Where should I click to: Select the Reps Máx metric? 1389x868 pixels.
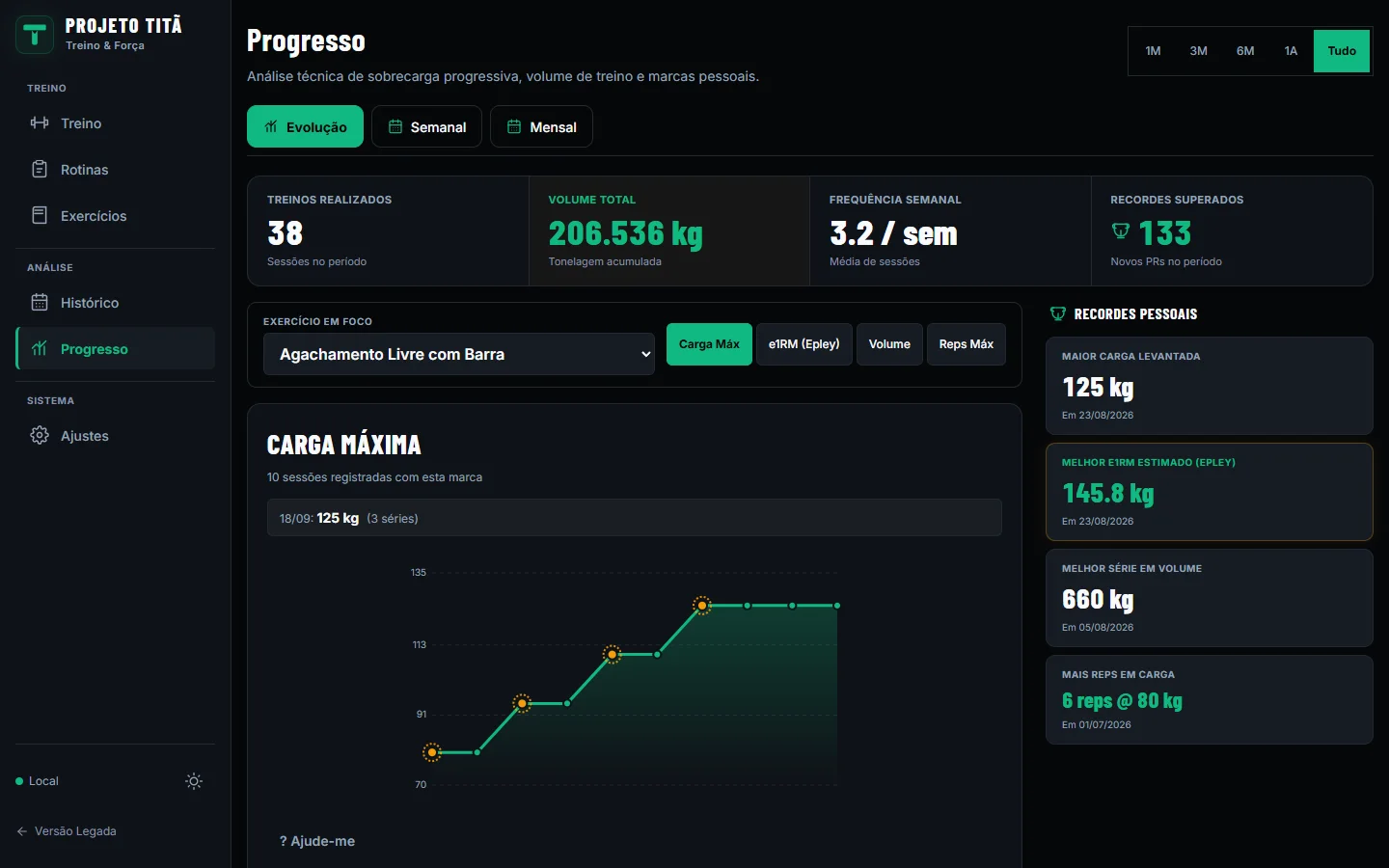click(966, 344)
